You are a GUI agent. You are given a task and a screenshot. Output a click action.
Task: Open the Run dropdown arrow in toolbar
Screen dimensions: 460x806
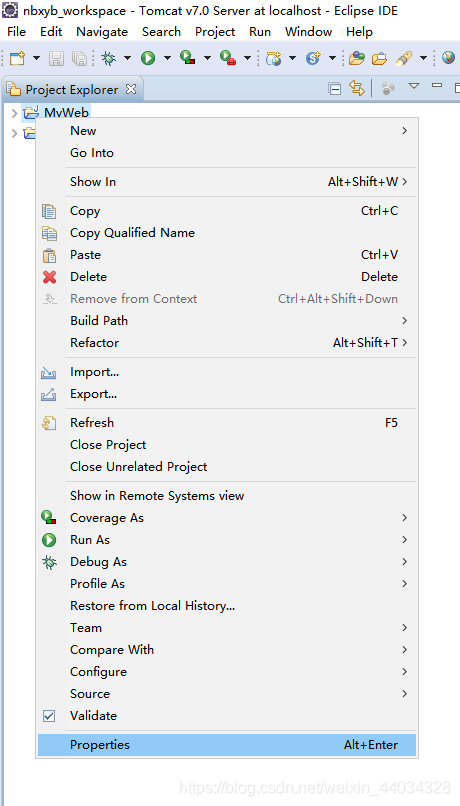coord(167,58)
